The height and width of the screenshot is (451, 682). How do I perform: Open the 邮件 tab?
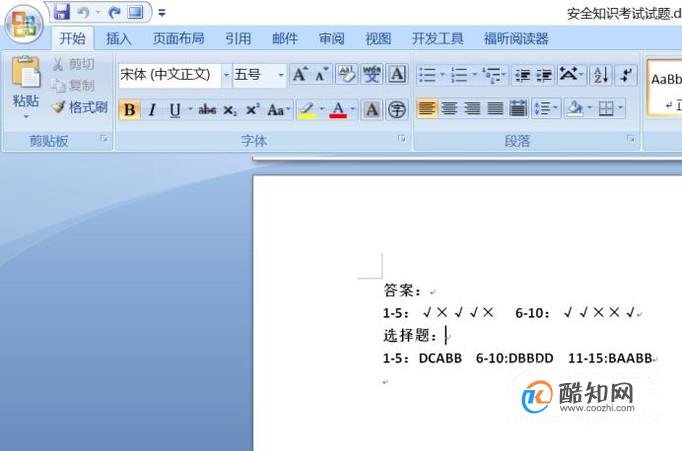285,38
